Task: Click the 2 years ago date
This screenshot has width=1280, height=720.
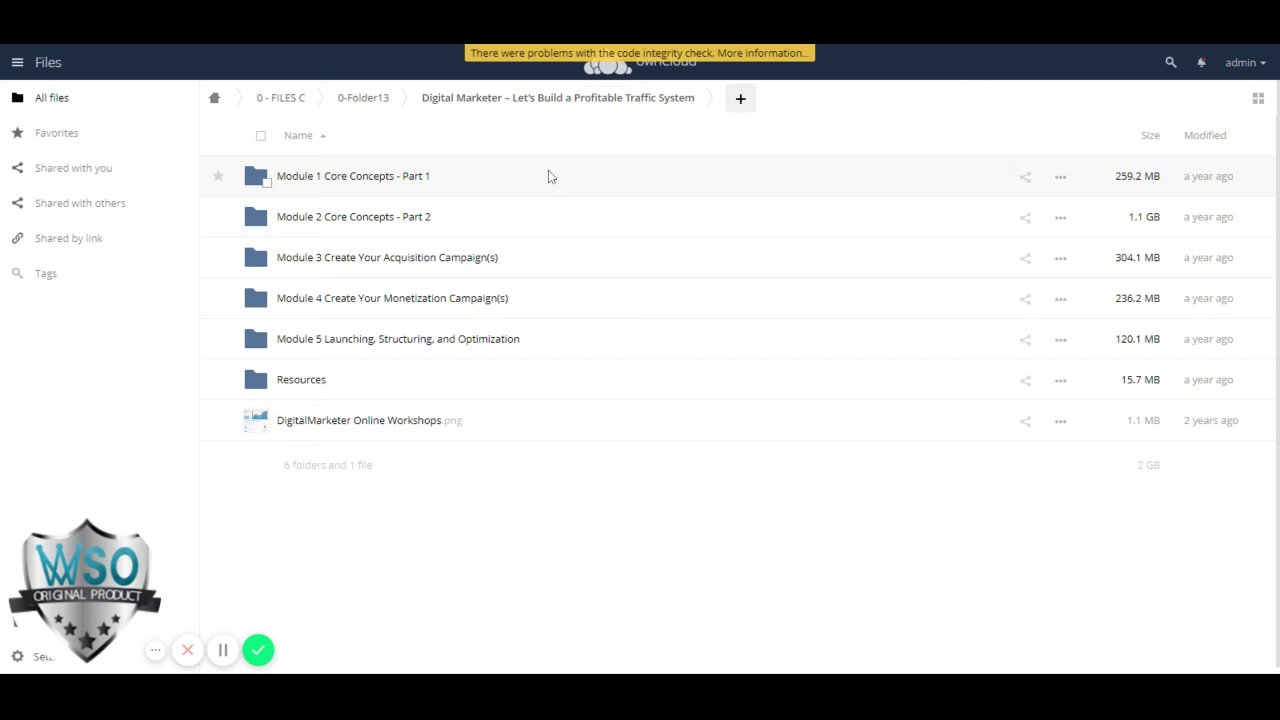Action: click(1211, 420)
